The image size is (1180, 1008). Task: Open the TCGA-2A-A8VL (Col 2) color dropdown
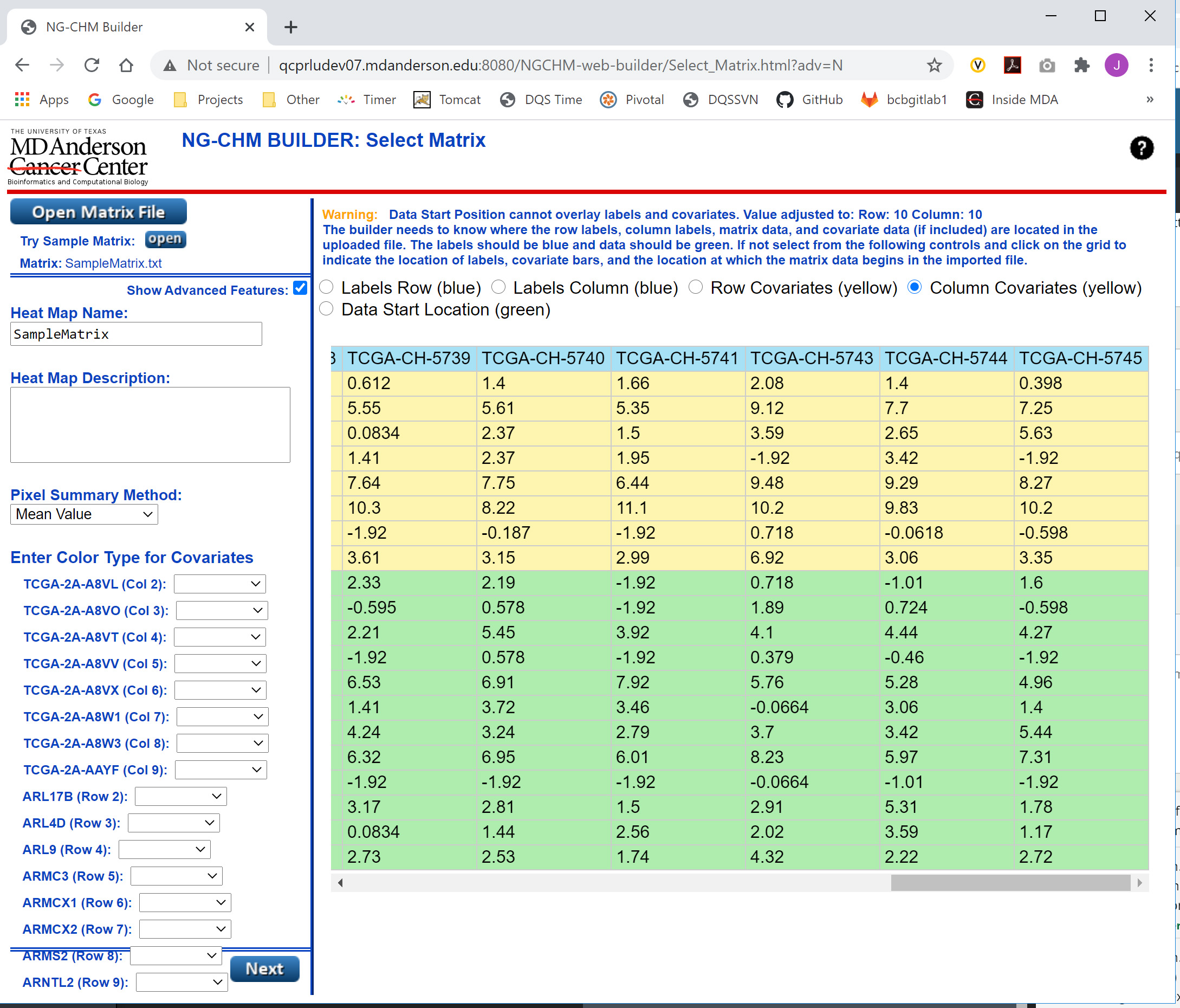(x=219, y=584)
